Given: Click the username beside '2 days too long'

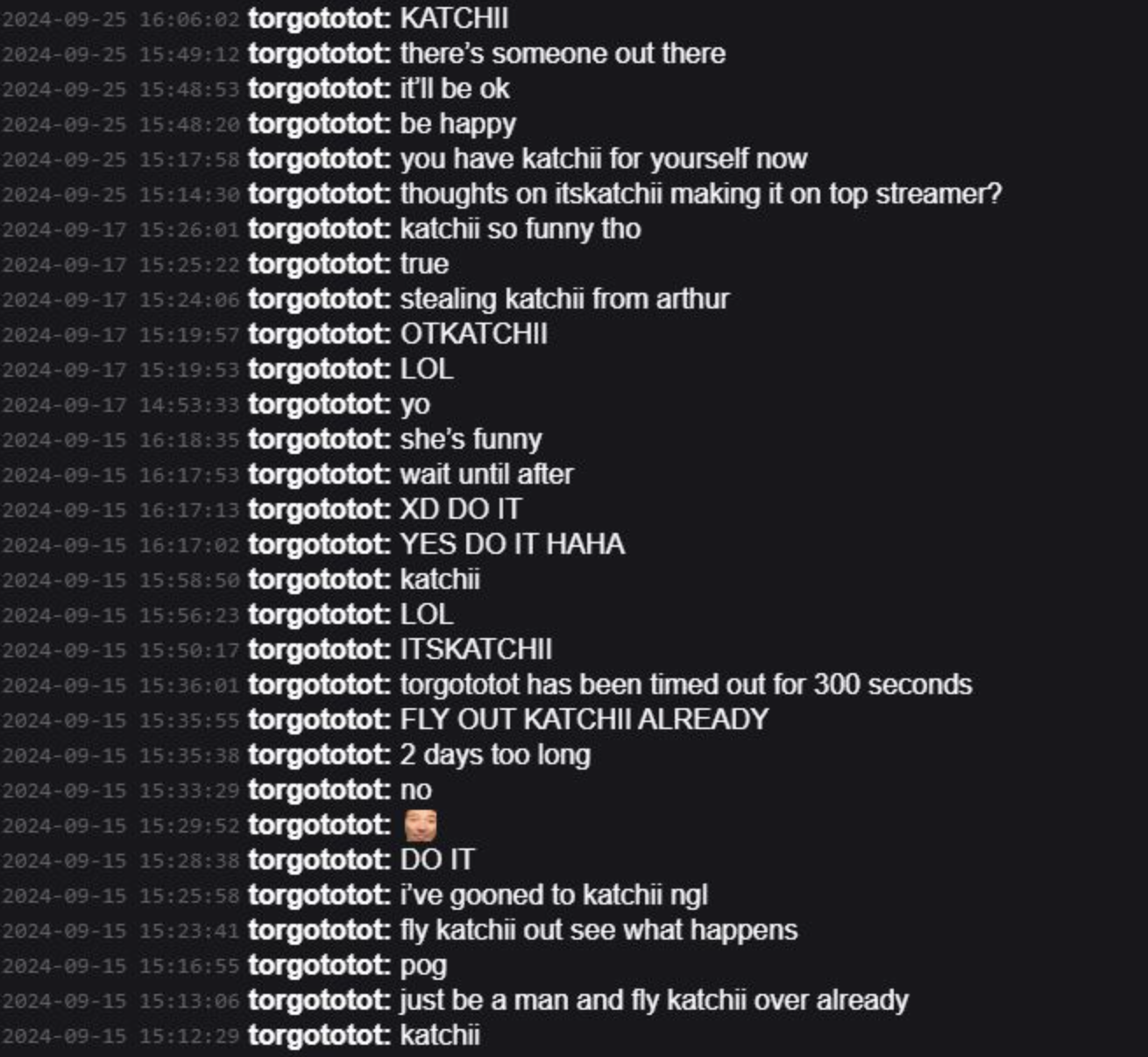Looking at the screenshot, I should 320,755.
